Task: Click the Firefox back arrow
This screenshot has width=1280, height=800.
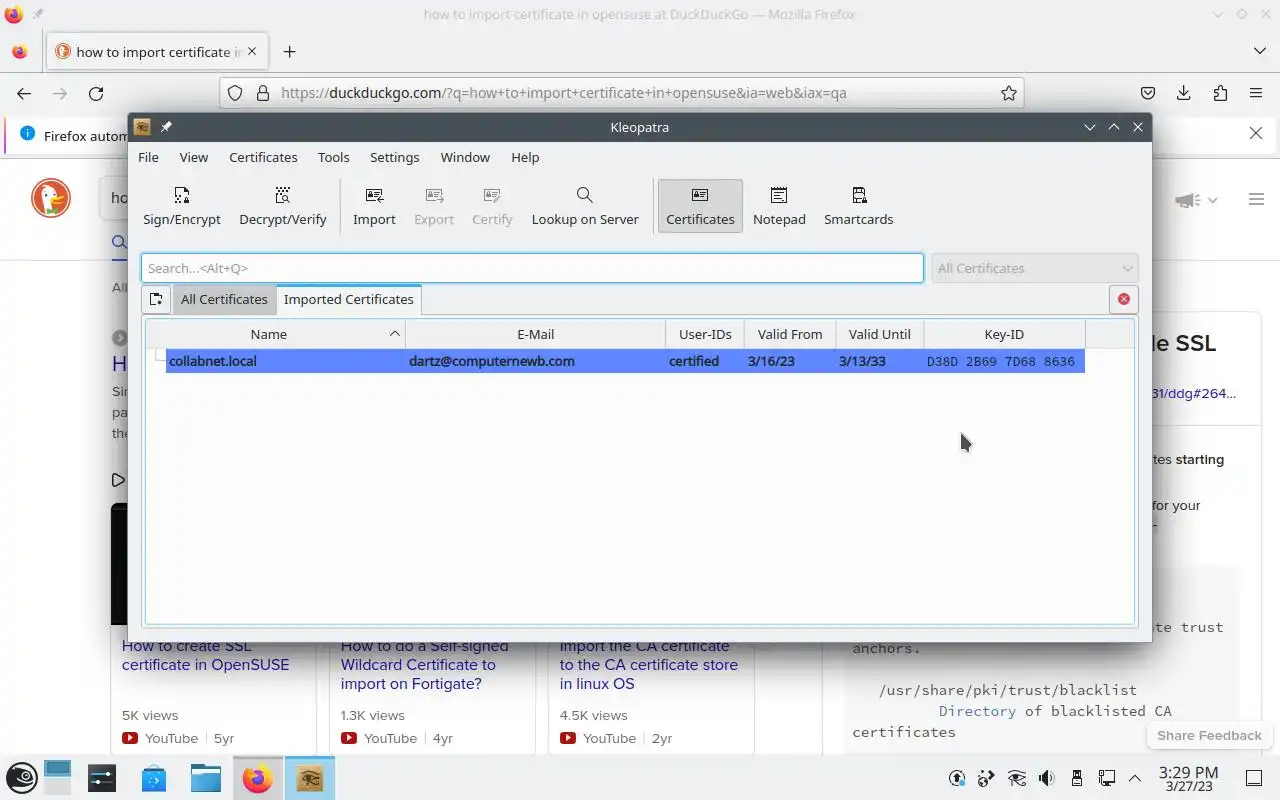Action: (x=24, y=93)
